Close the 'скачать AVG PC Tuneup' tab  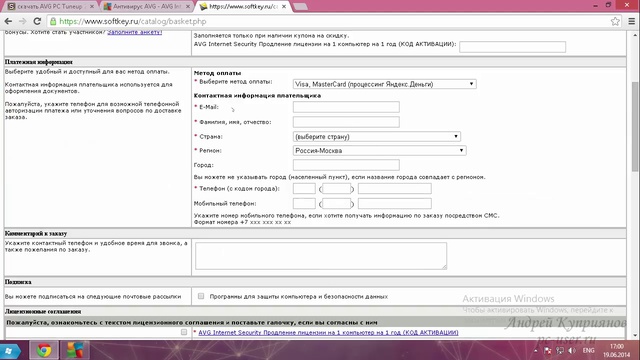92,7
